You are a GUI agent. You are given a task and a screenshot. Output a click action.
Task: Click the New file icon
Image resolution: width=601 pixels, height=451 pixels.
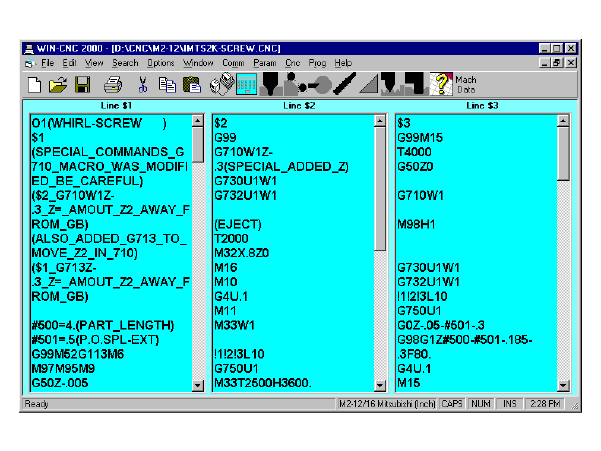tap(35, 85)
